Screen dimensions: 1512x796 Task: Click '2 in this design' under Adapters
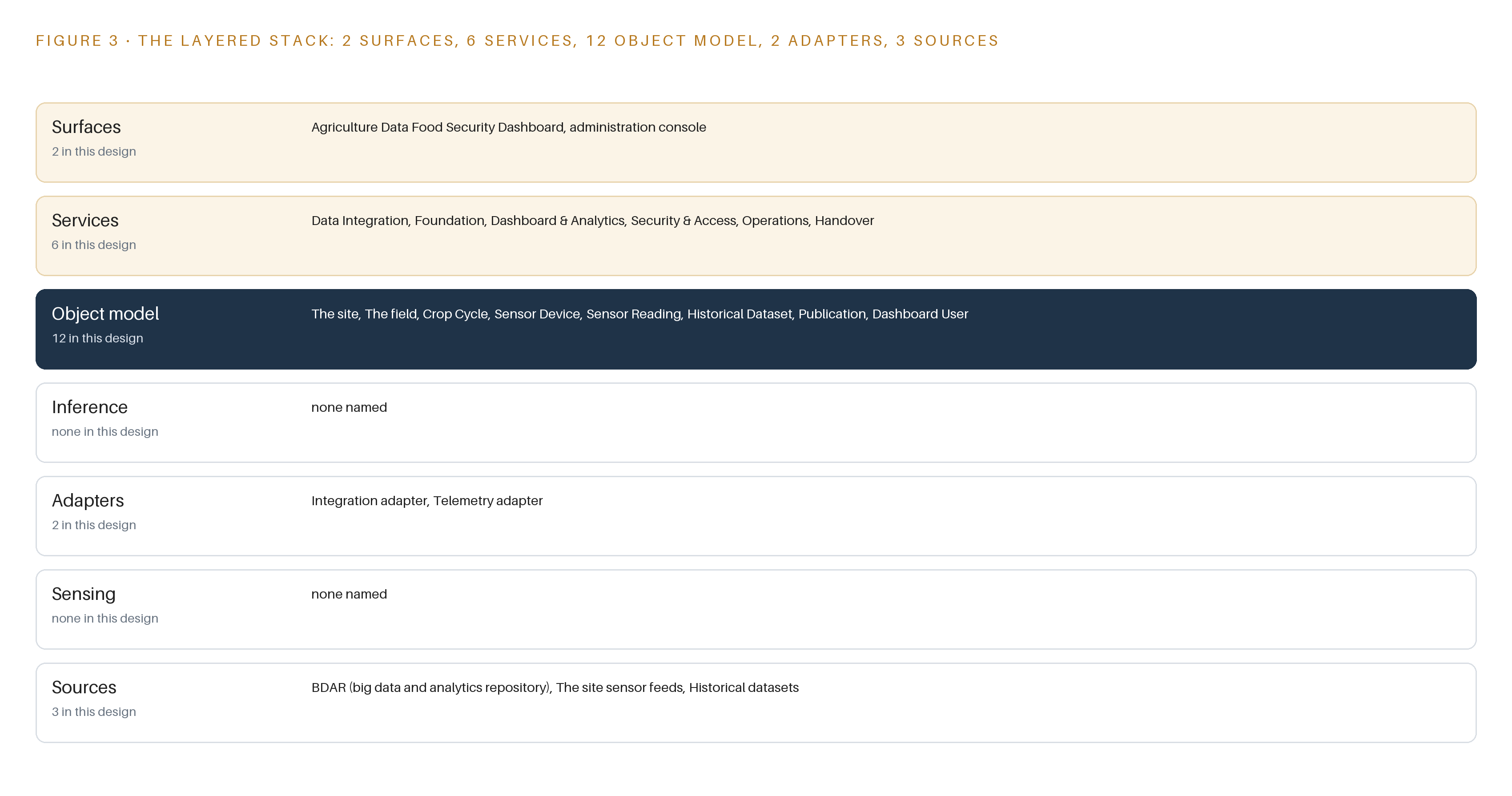pos(94,525)
